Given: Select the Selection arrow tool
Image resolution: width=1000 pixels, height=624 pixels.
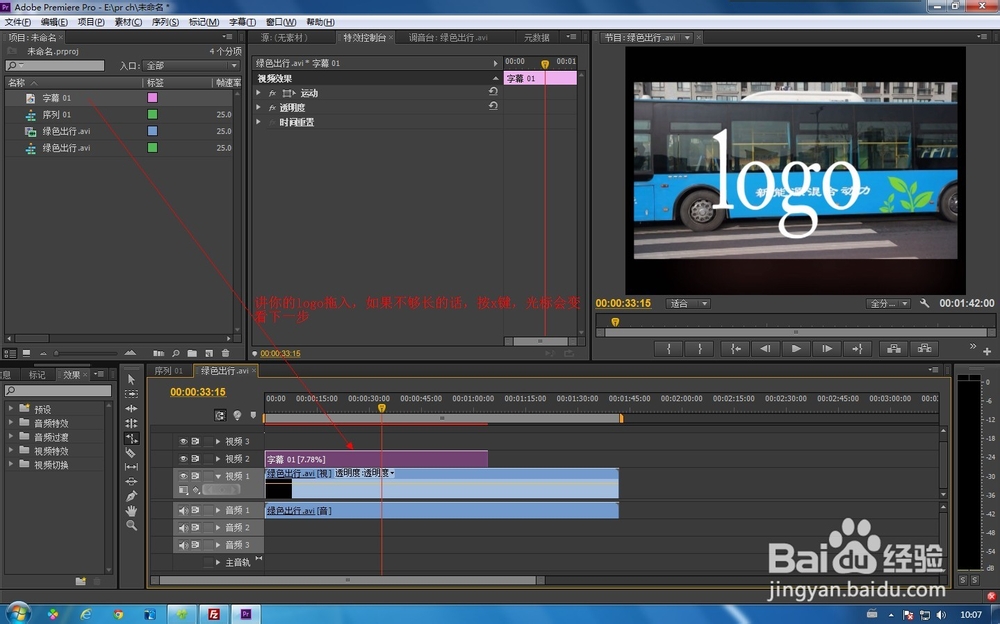Looking at the screenshot, I should (x=131, y=379).
